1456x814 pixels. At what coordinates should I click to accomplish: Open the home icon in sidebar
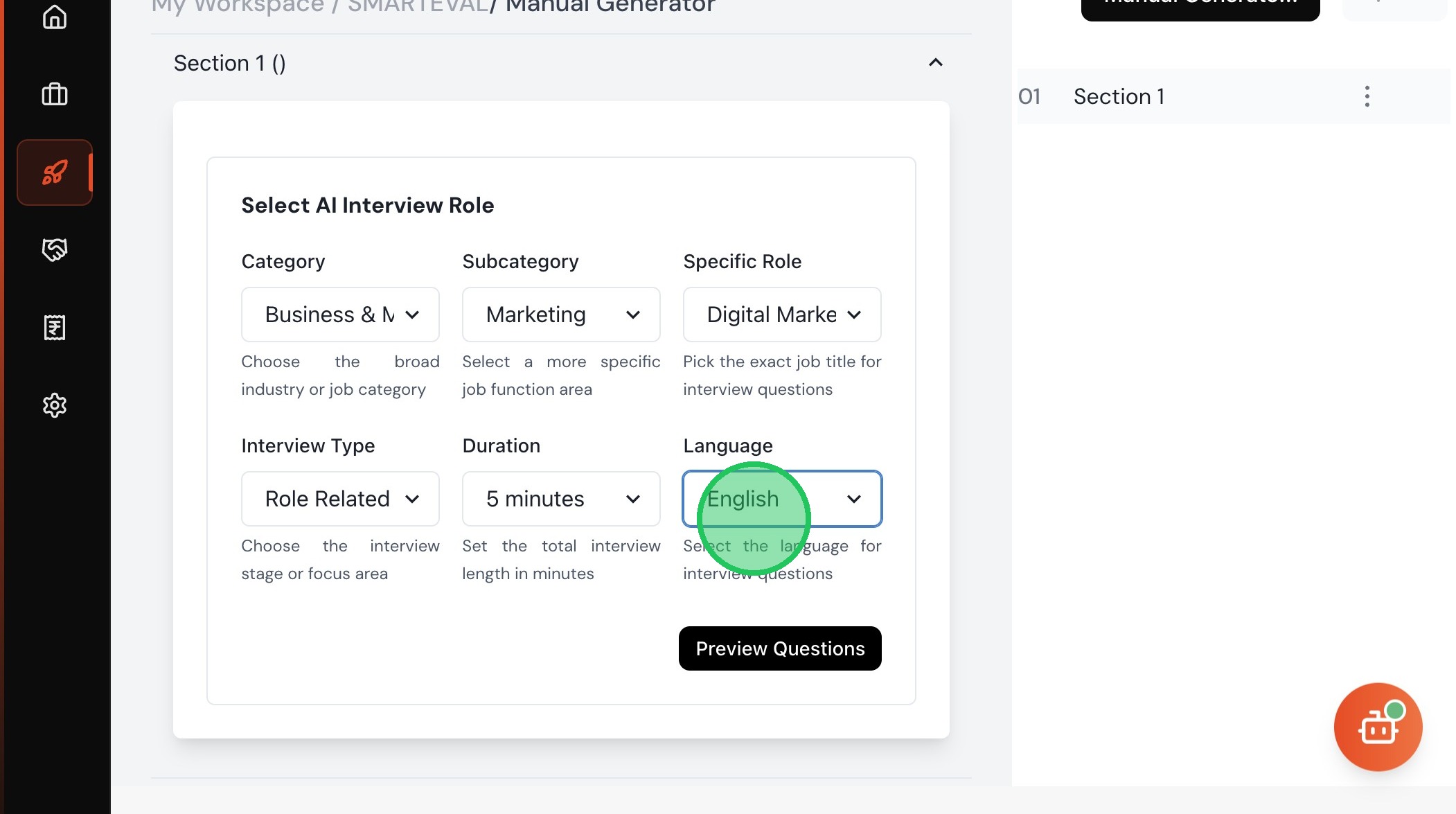[55, 17]
